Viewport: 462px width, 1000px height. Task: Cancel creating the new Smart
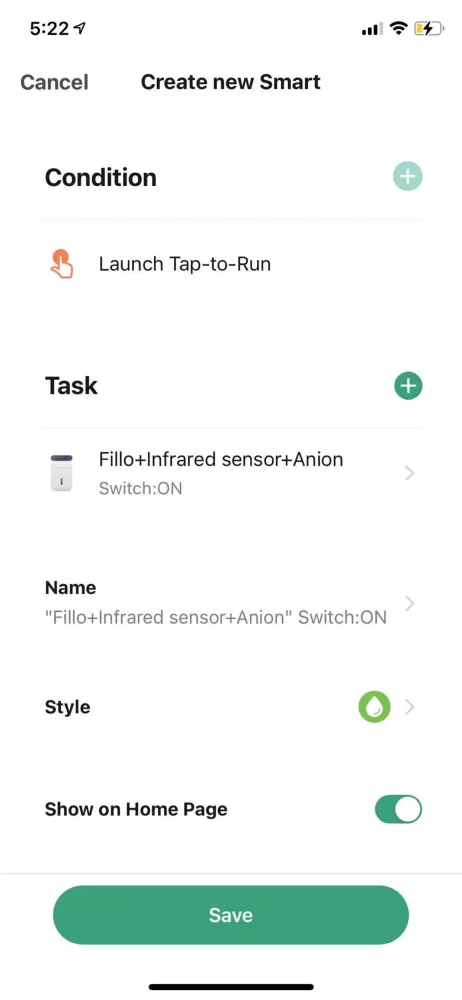[54, 82]
